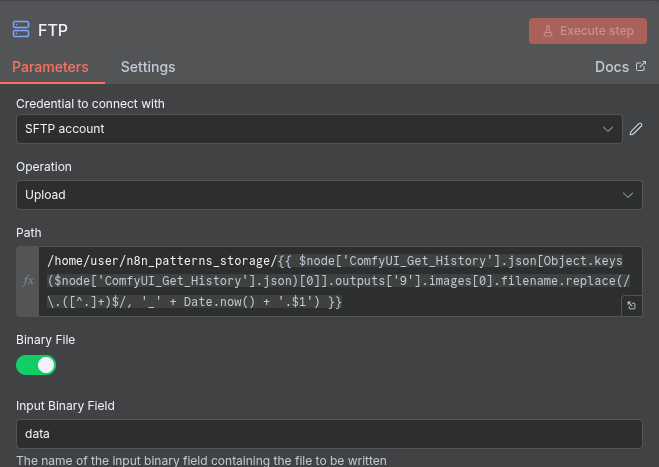Image resolution: width=659 pixels, height=467 pixels.
Task: Click the chevron arrow of Upload field
Action: pos(627,195)
